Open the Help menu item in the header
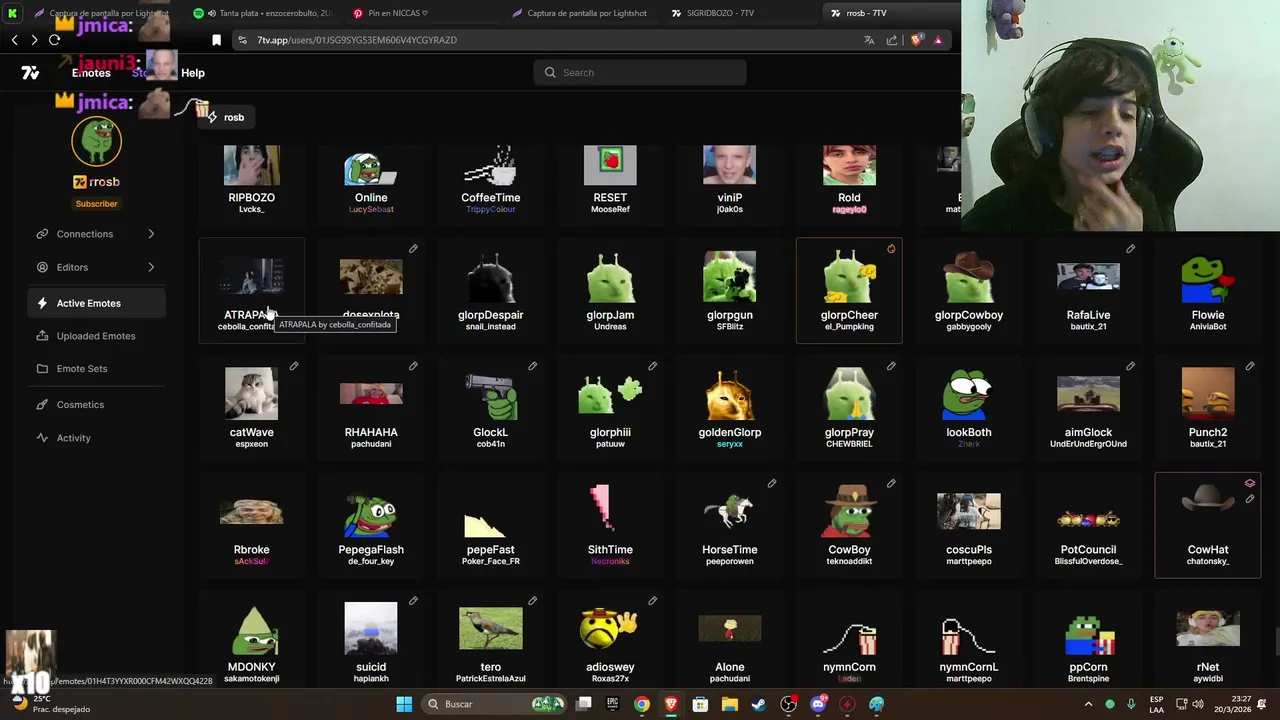Image resolution: width=1280 pixels, height=720 pixels. 193,73
